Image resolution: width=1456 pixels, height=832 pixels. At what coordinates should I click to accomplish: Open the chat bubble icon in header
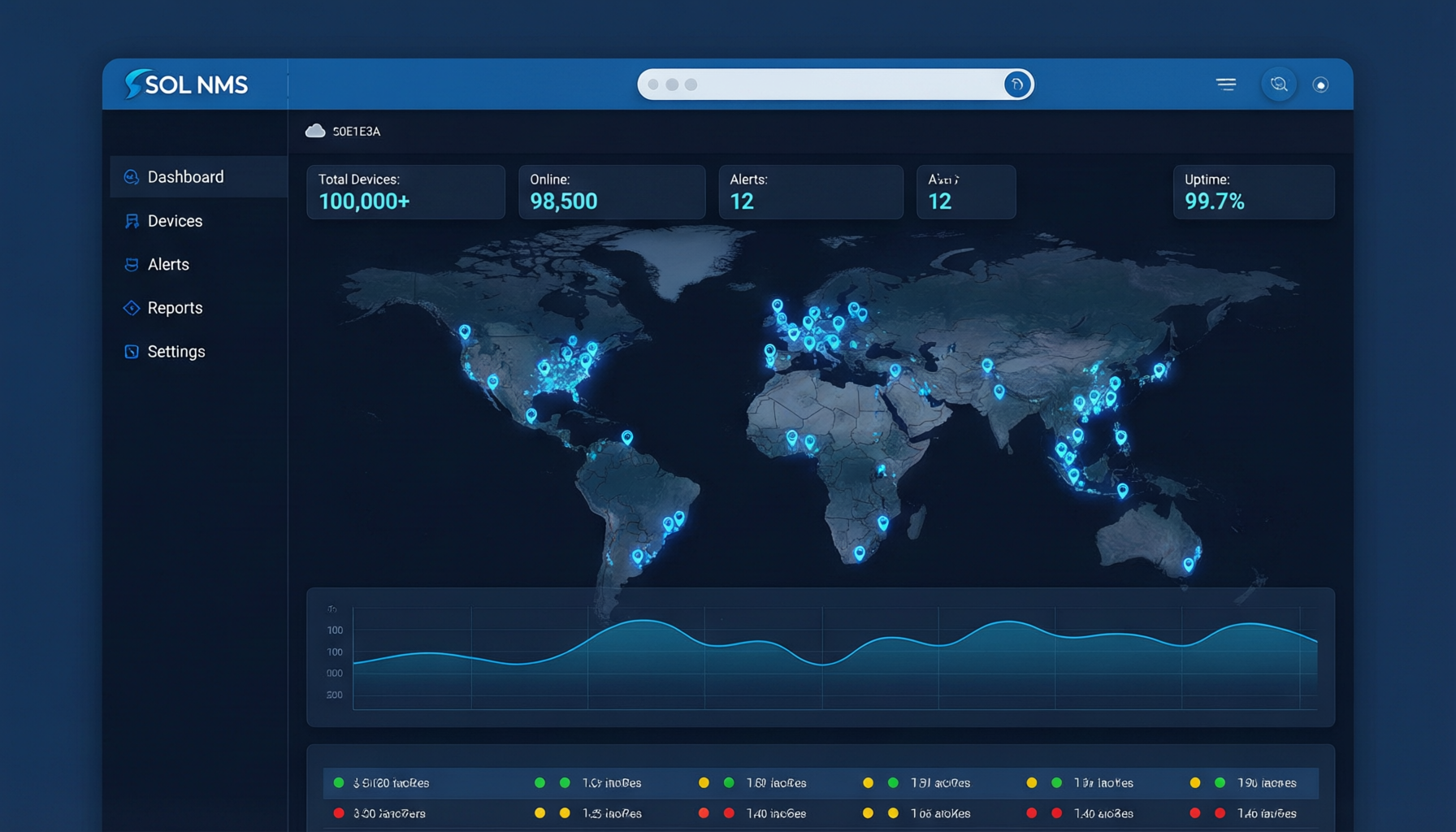coord(1279,84)
